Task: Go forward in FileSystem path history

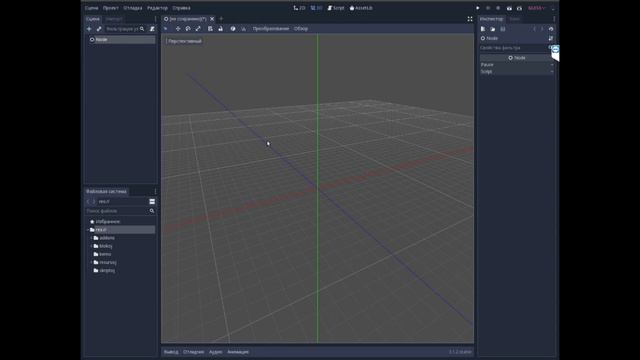Action: (94, 202)
